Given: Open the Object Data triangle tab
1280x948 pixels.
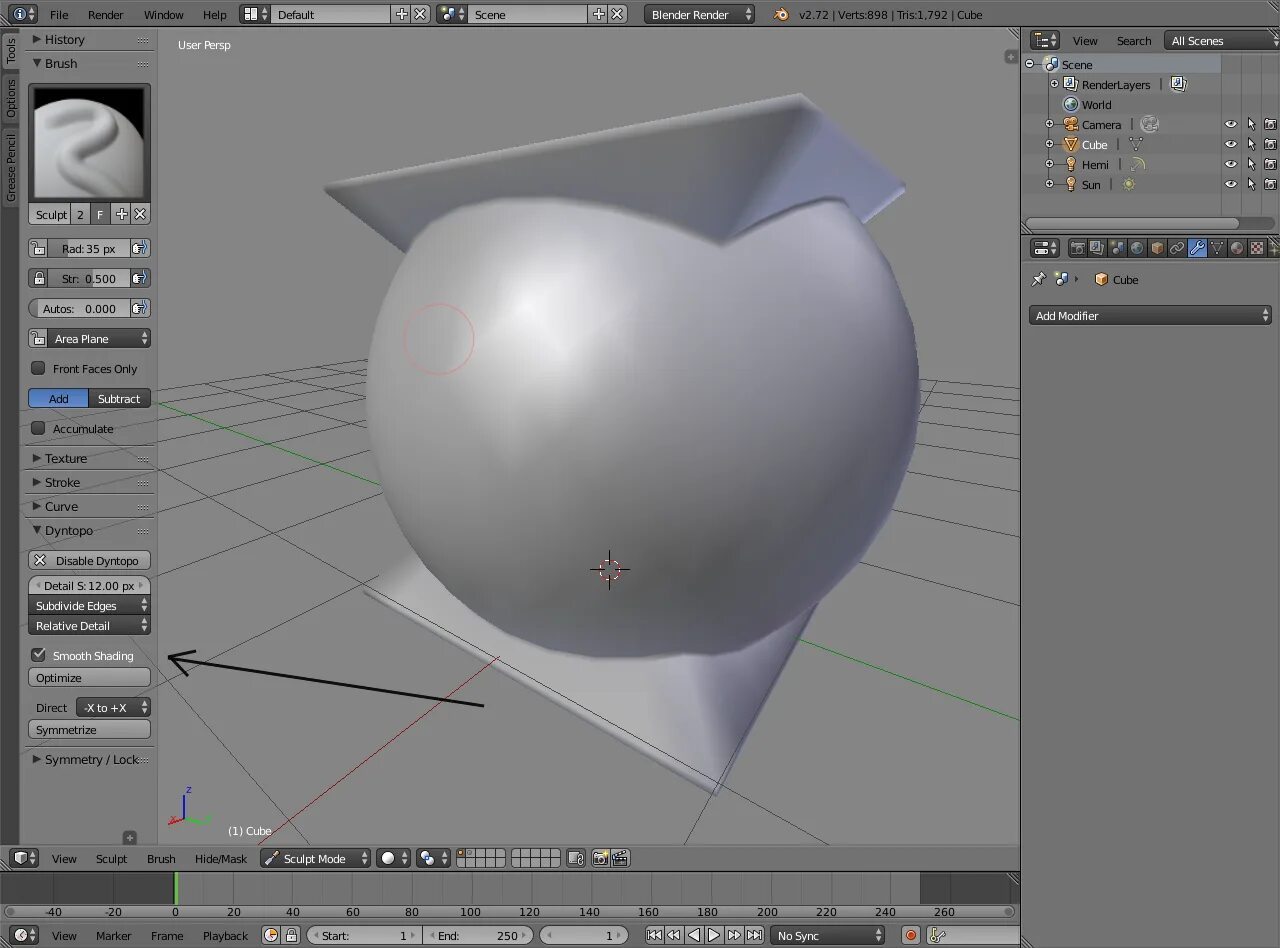Looking at the screenshot, I should pyautogui.click(x=1217, y=248).
